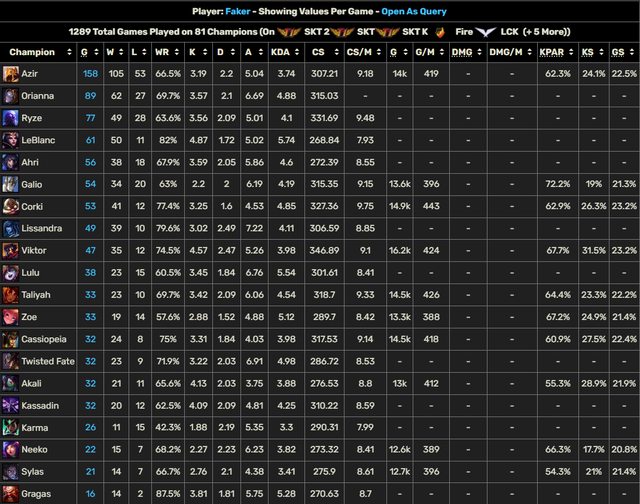Open Gragas's 16 games link

tap(91, 493)
